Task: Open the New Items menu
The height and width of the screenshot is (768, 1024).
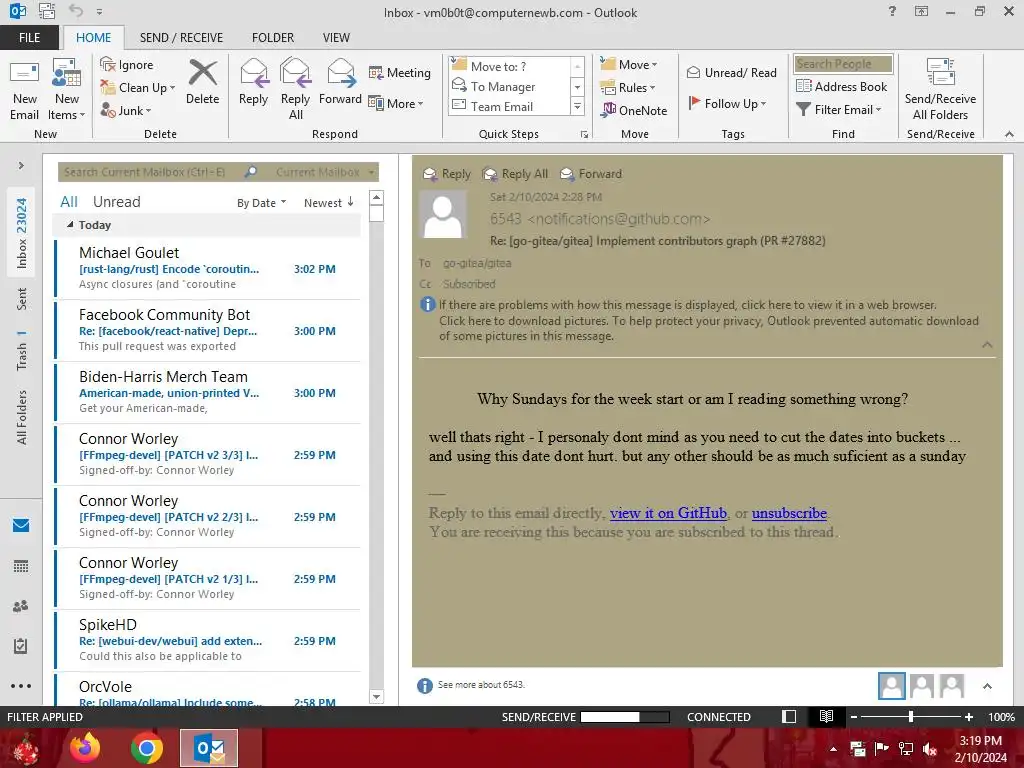Action: point(67,90)
